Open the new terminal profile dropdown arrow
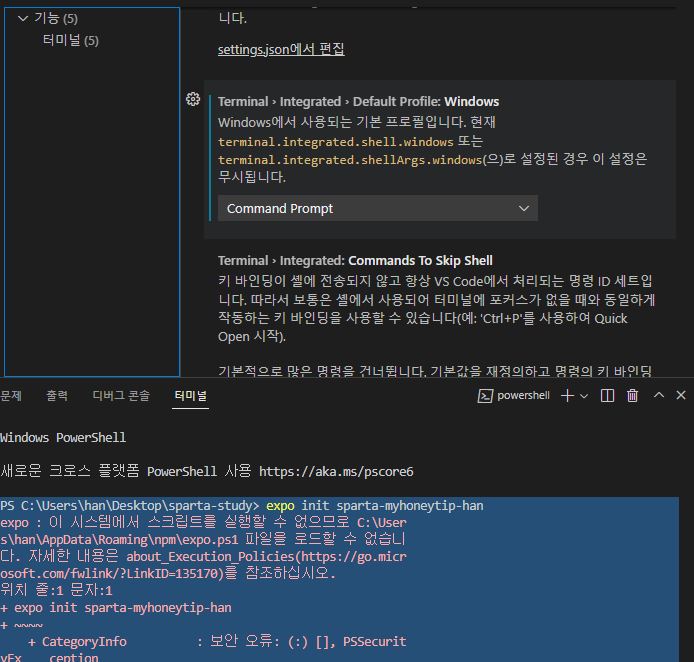The height and width of the screenshot is (662, 694). point(584,396)
